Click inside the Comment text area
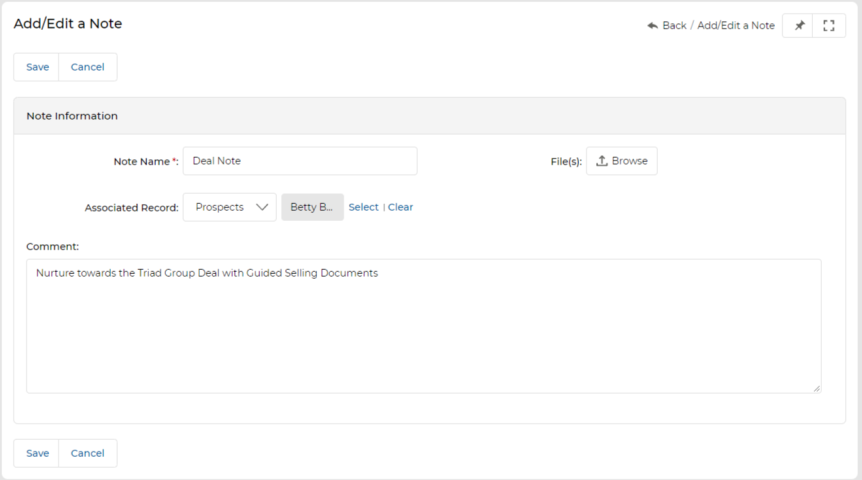The width and height of the screenshot is (862, 480). (424, 327)
